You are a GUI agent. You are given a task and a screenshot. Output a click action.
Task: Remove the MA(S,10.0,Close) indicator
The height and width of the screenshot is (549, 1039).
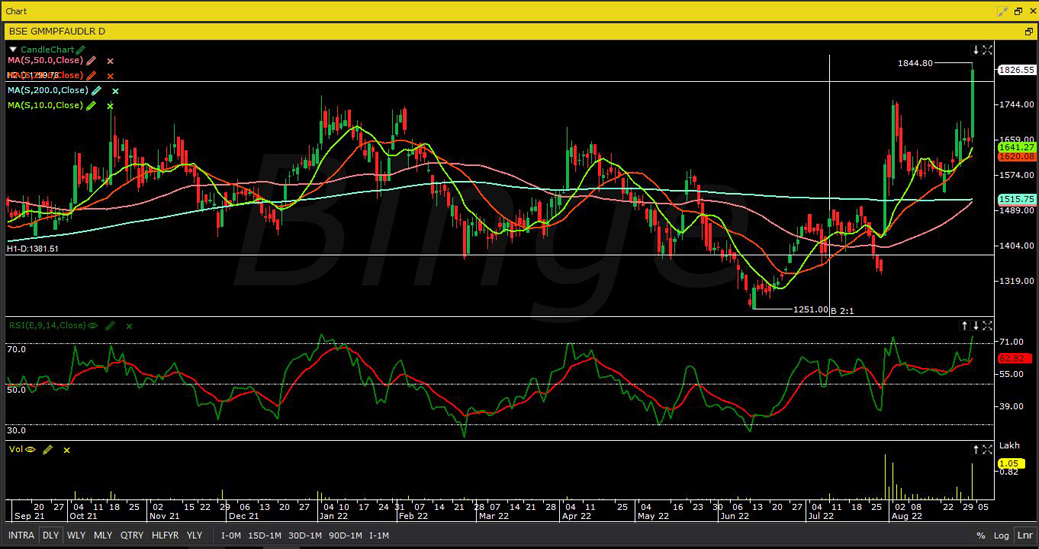pos(110,106)
